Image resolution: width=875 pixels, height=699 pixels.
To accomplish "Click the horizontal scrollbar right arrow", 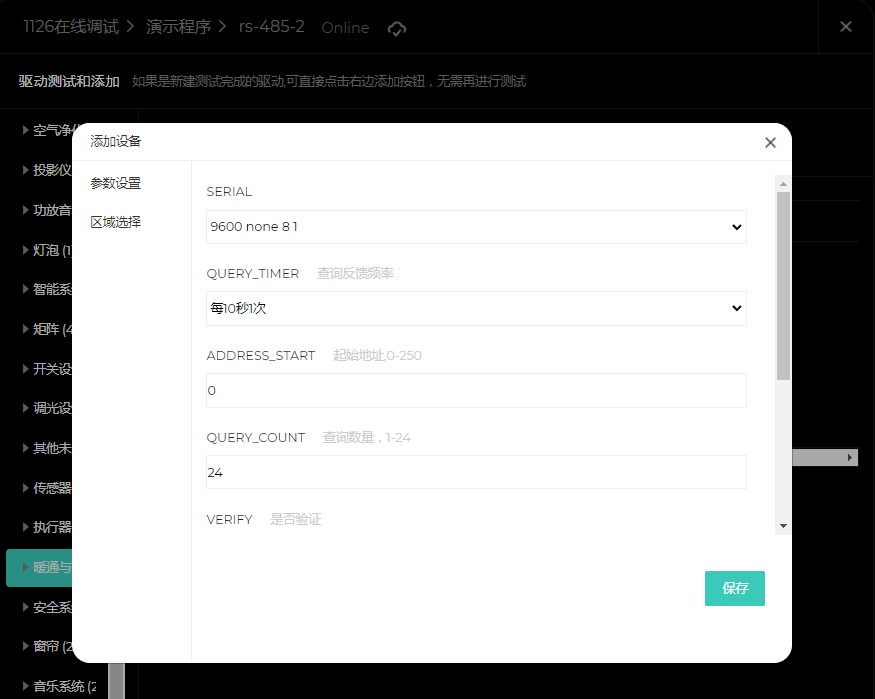I will coord(849,457).
